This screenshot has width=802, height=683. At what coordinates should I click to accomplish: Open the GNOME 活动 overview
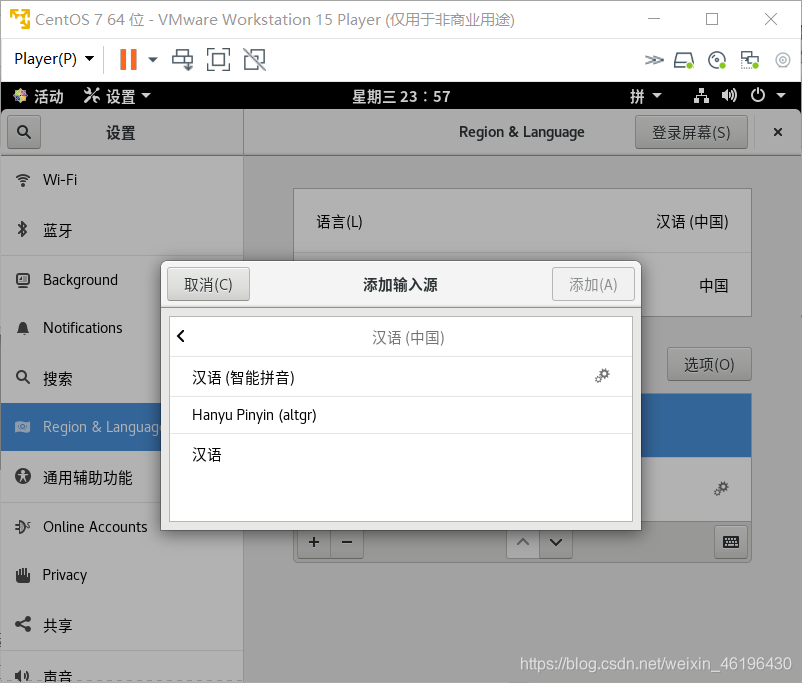point(38,96)
